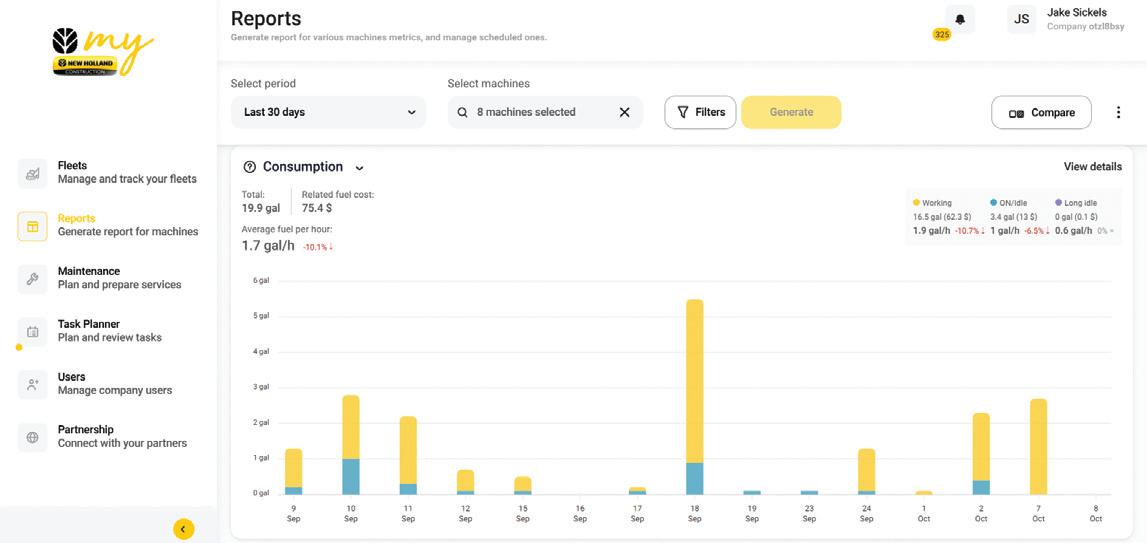This screenshot has height=543, width=1147.
Task: Click the Consumption help question-mark icon
Action: (x=250, y=167)
